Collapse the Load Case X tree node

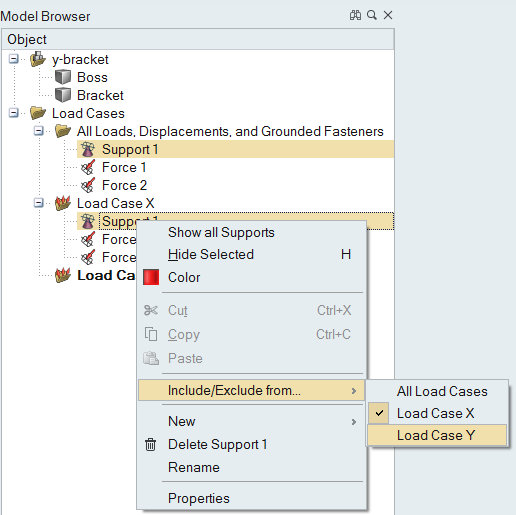(39, 203)
